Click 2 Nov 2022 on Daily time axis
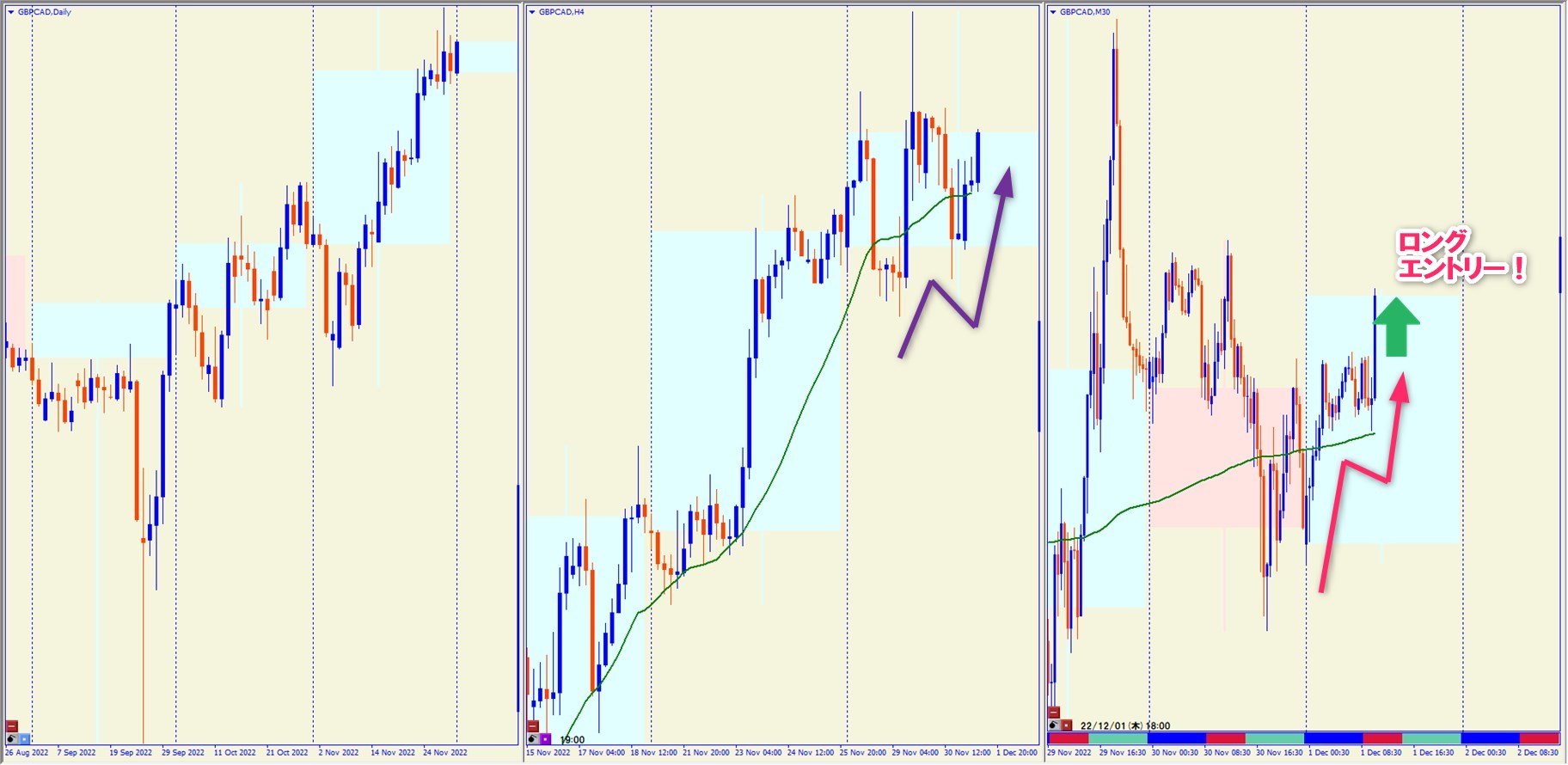1568x765 pixels. [338, 753]
